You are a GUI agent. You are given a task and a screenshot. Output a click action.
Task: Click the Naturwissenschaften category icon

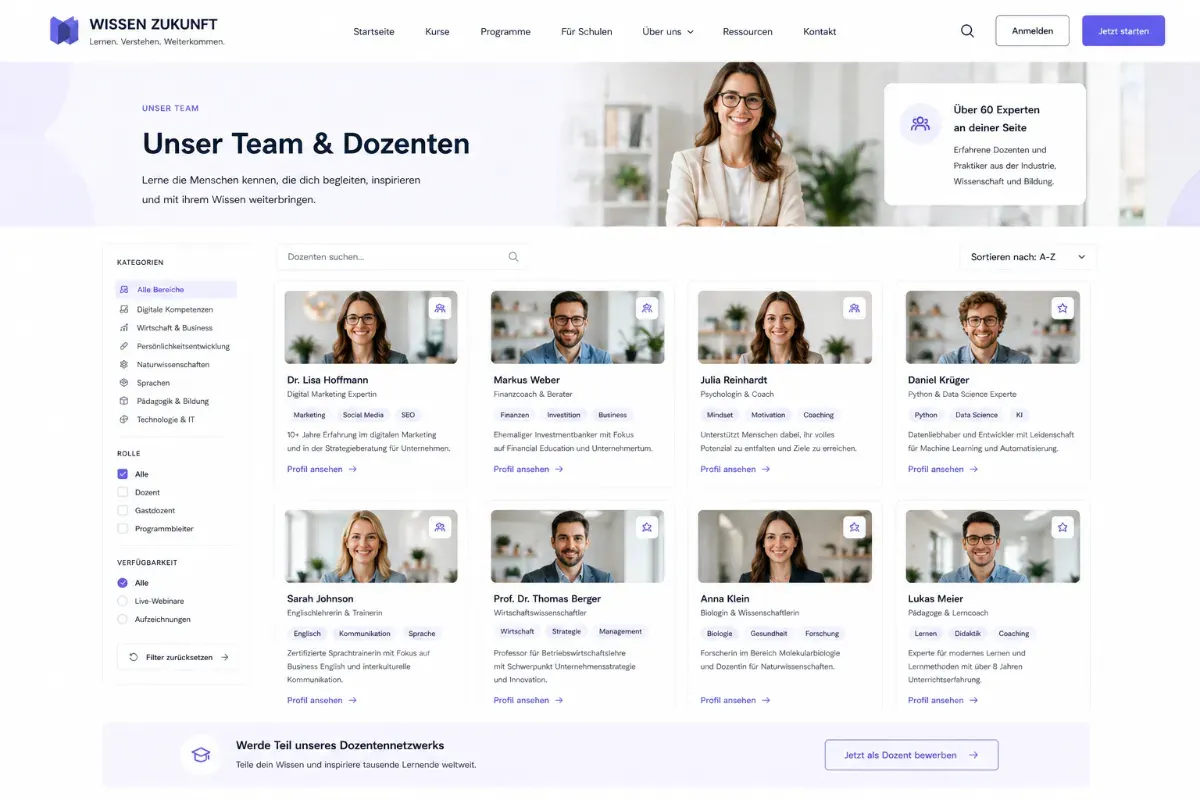(124, 364)
